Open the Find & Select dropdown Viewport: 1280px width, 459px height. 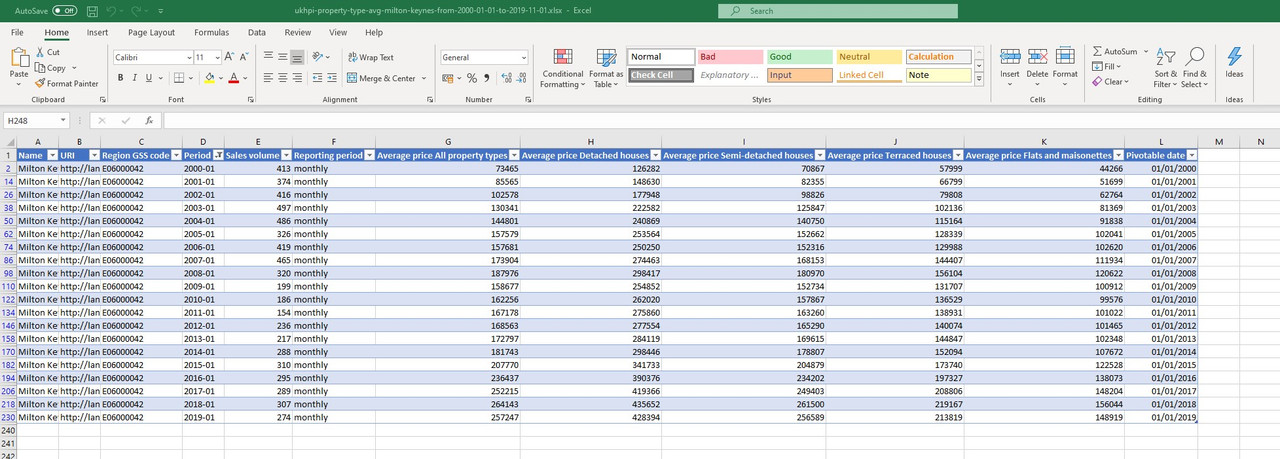1194,66
